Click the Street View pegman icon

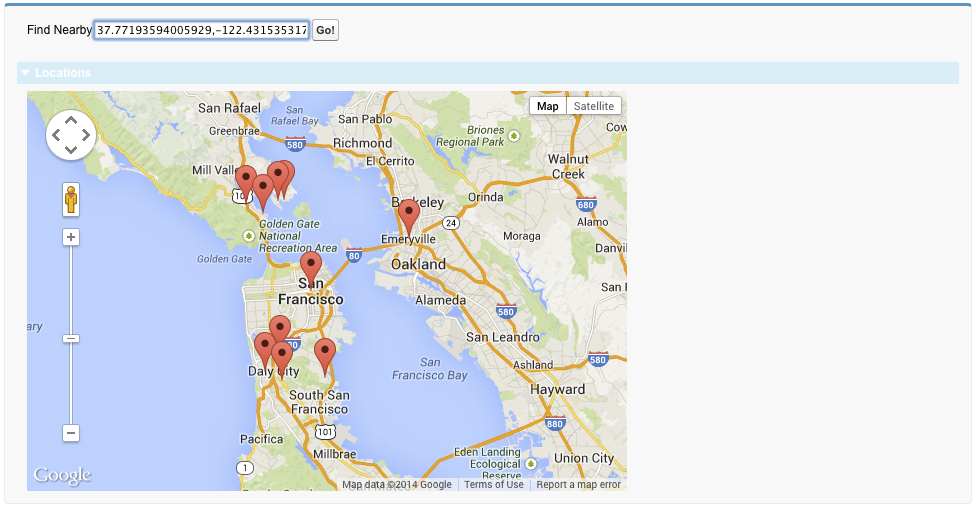coord(71,200)
